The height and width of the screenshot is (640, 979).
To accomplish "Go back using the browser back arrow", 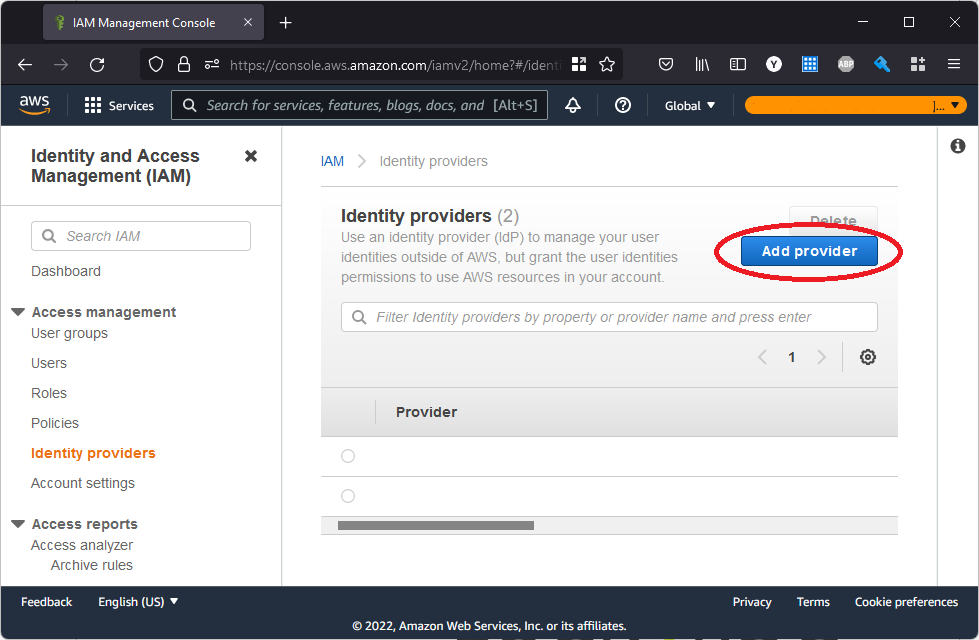I will [25, 64].
